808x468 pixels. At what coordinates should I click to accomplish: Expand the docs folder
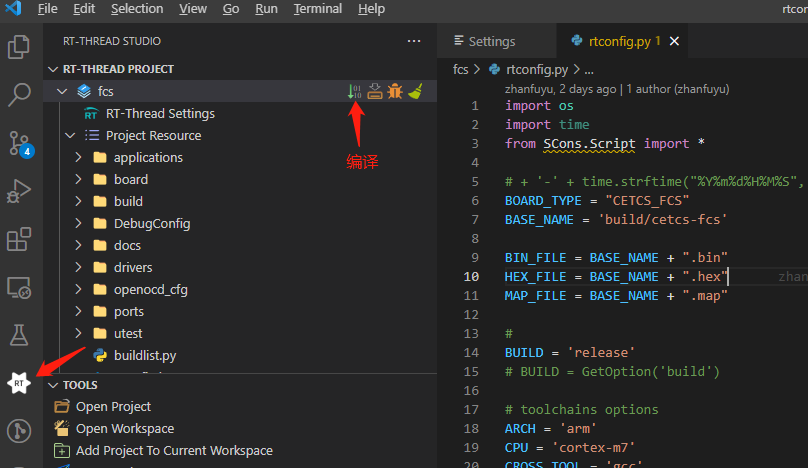tap(78, 245)
